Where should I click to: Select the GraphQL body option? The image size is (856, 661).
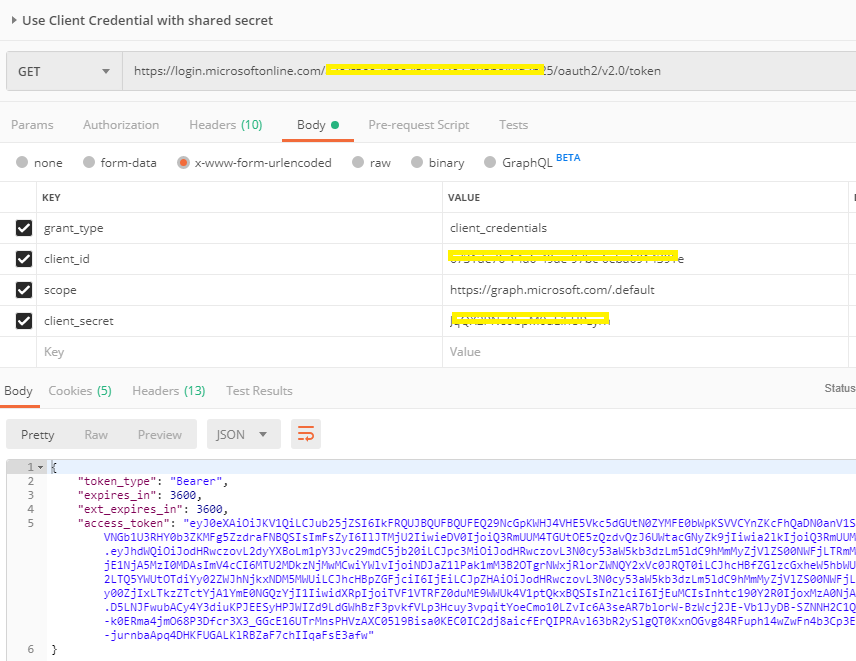pyautogui.click(x=490, y=162)
